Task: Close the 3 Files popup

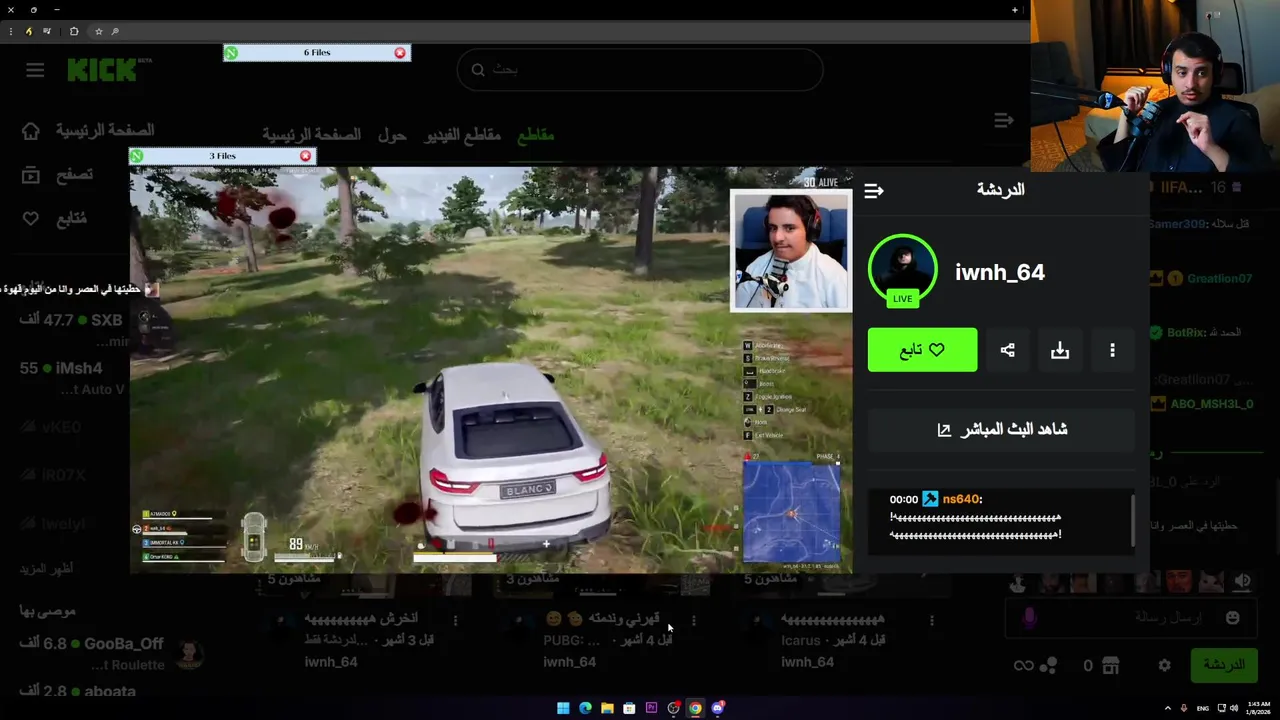Action: [x=305, y=156]
